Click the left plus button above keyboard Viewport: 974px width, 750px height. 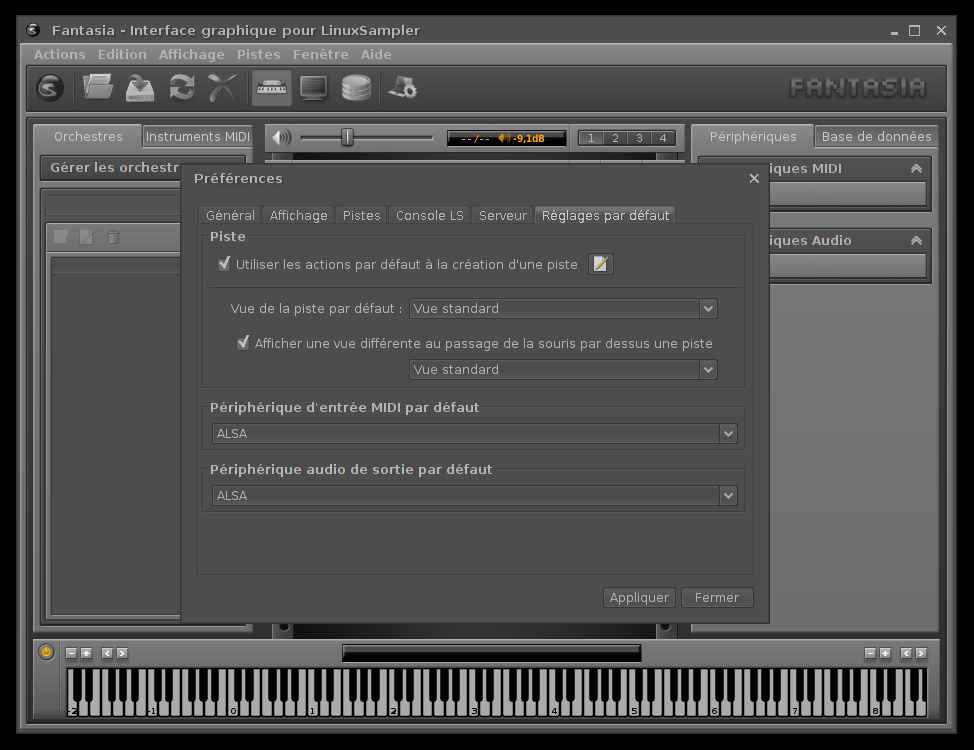click(86, 653)
